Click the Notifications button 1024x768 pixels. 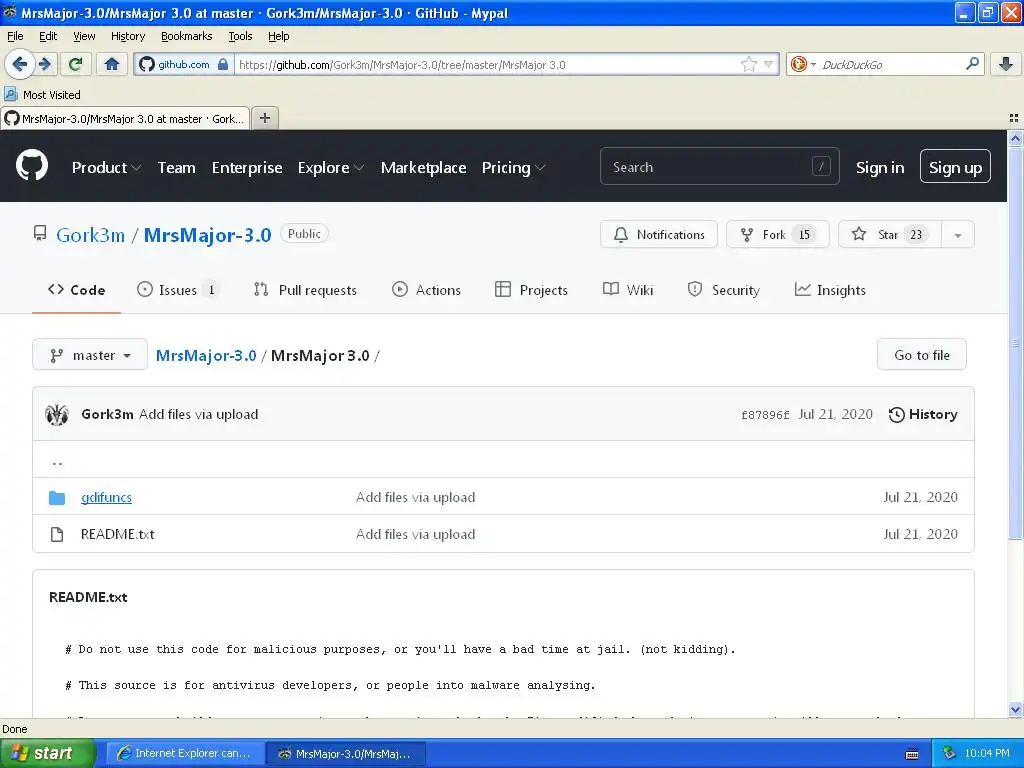[659, 235]
